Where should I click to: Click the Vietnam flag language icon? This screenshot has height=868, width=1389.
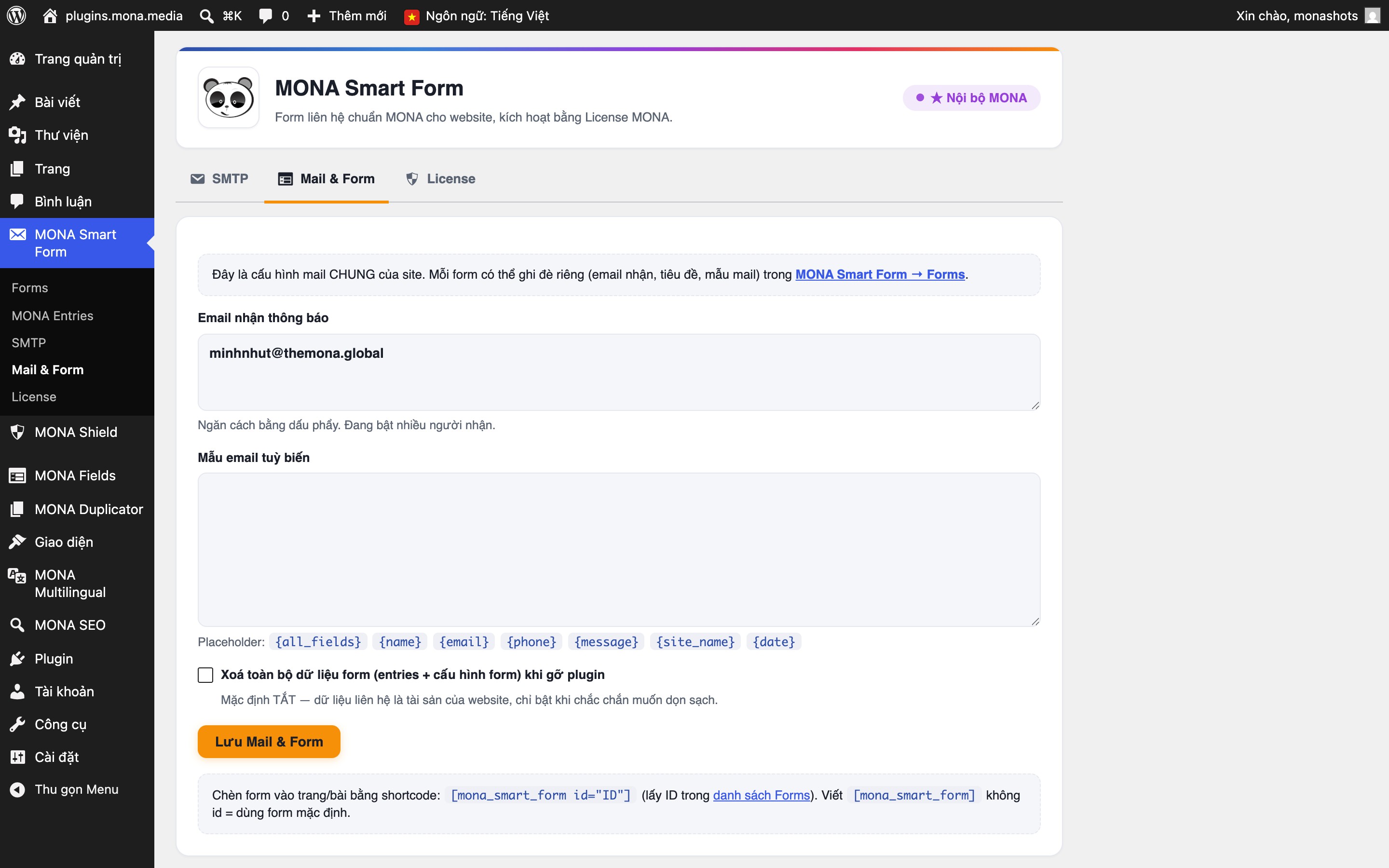pos(411,17)
